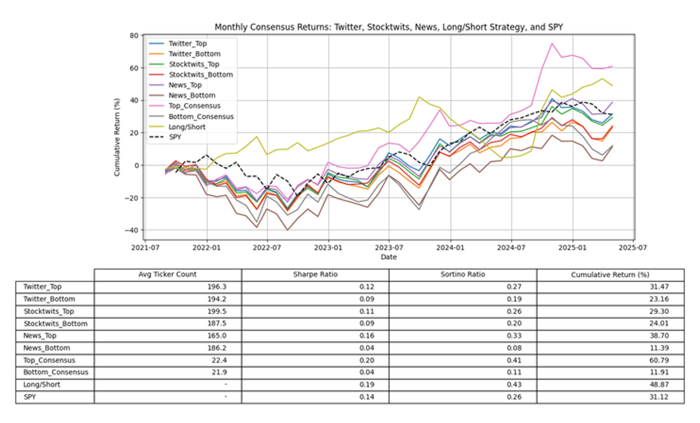700x423 pixels.
Task: Click the 21.9 ticker count cell
Action: (x=167, y=372)
